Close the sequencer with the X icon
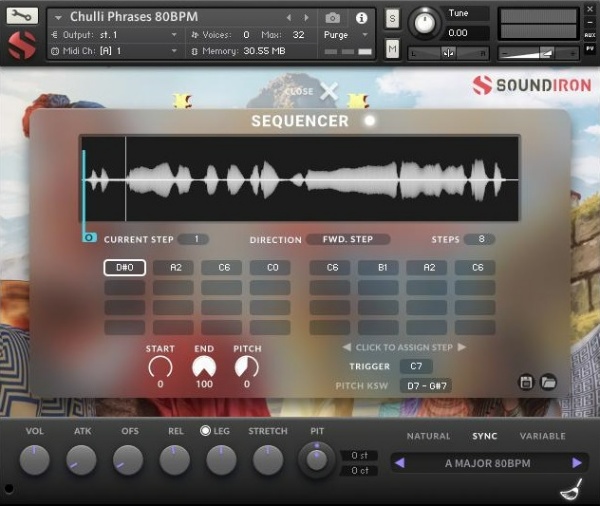This screenshot has width=600, height=506. click(x=329, y=91)
